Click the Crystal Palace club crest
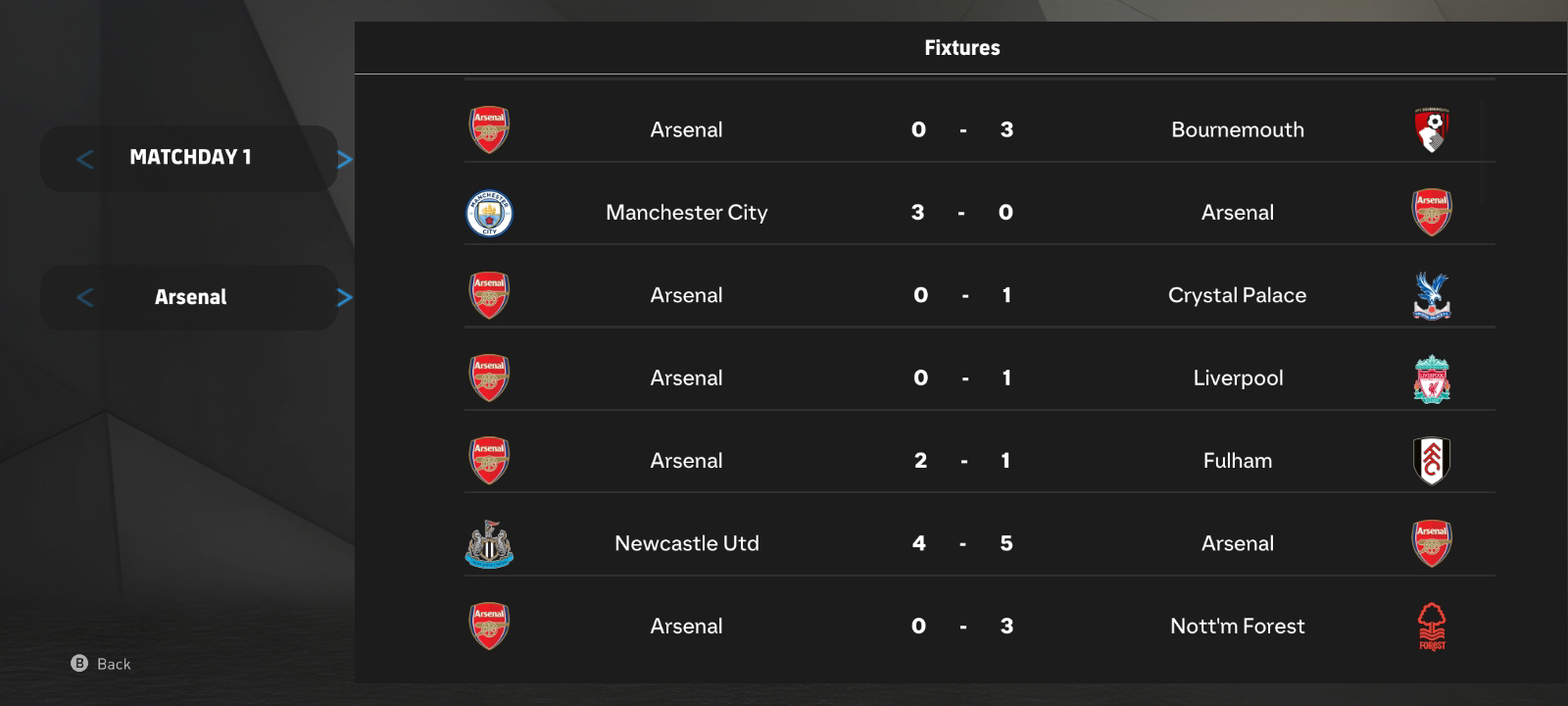Screen dimensions: 1568x706 pos(1432,295)
